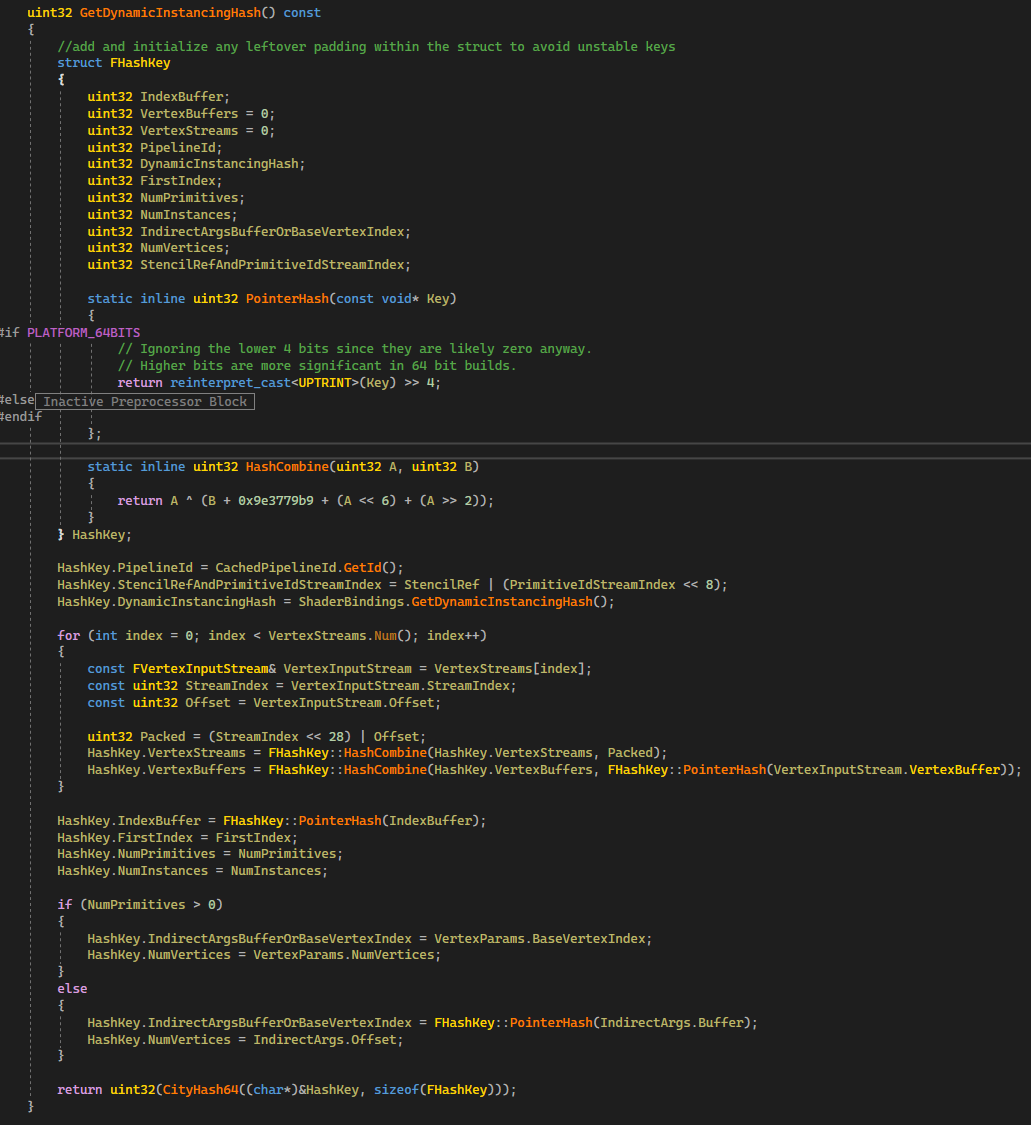Screen dimensions: 1031x1125
Task: Click the '} HashKey;' struct instance declaration
Action: click(x=95, y=535)
